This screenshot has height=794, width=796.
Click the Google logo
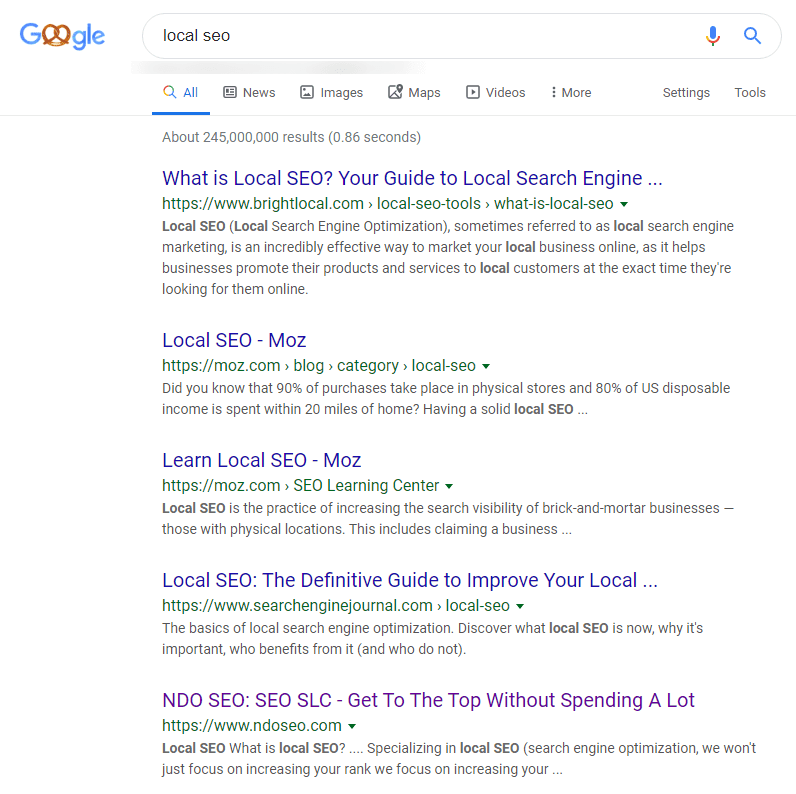[62, 36]
